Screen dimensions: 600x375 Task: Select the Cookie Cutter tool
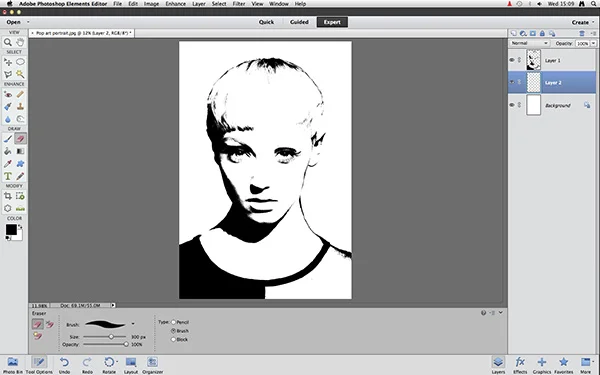(8, 209)
